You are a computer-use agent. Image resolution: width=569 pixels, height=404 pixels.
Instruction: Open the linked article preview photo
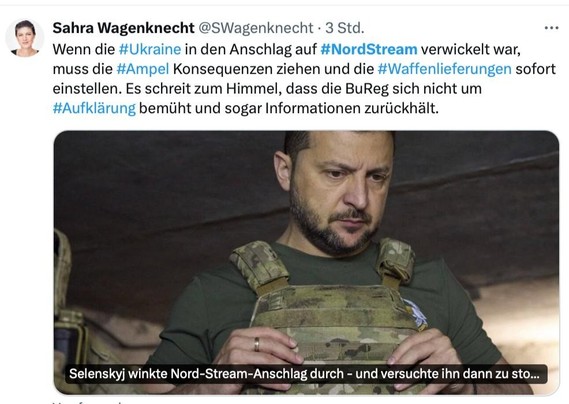306,262
